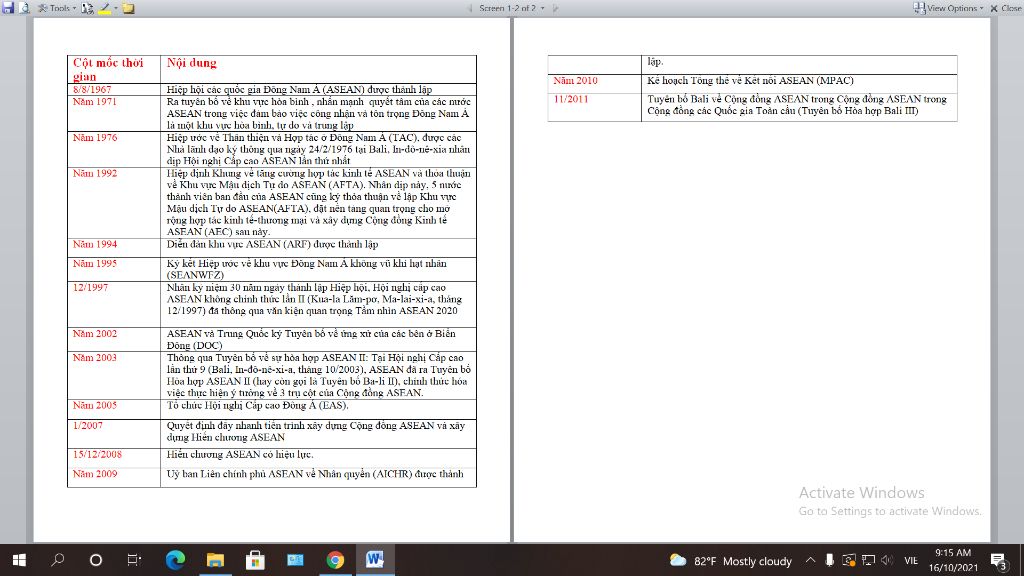This screenshot has width=1024, height=576.
Task: Open Microsoft Store from taskbar
Action: point(255,560)
